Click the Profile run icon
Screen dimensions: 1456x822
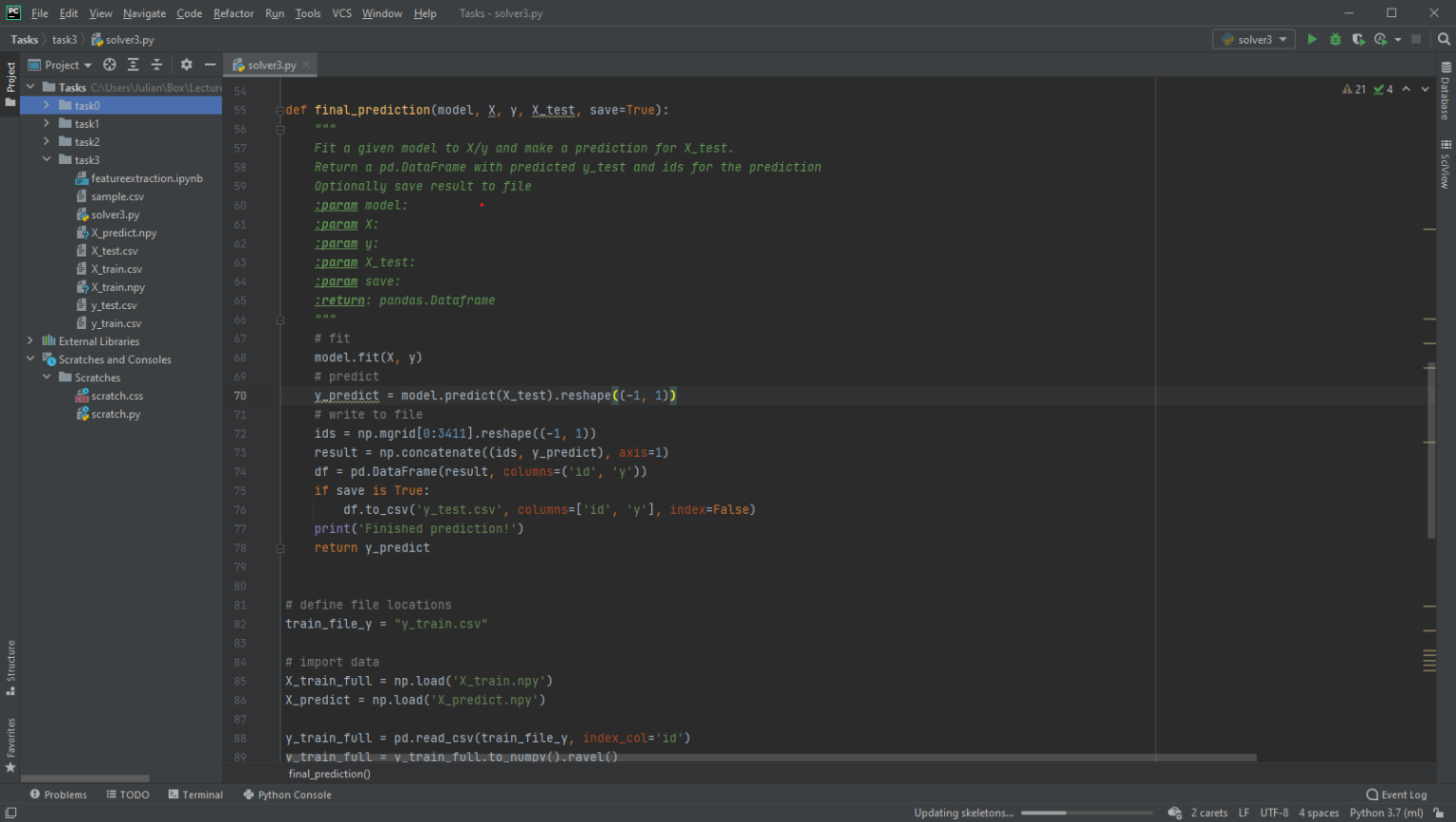[1380, 39]
